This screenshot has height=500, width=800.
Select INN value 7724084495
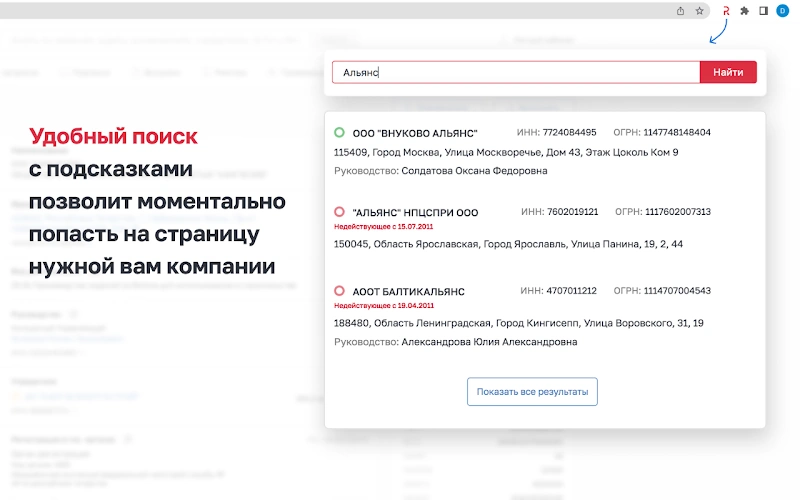(569, 133)
